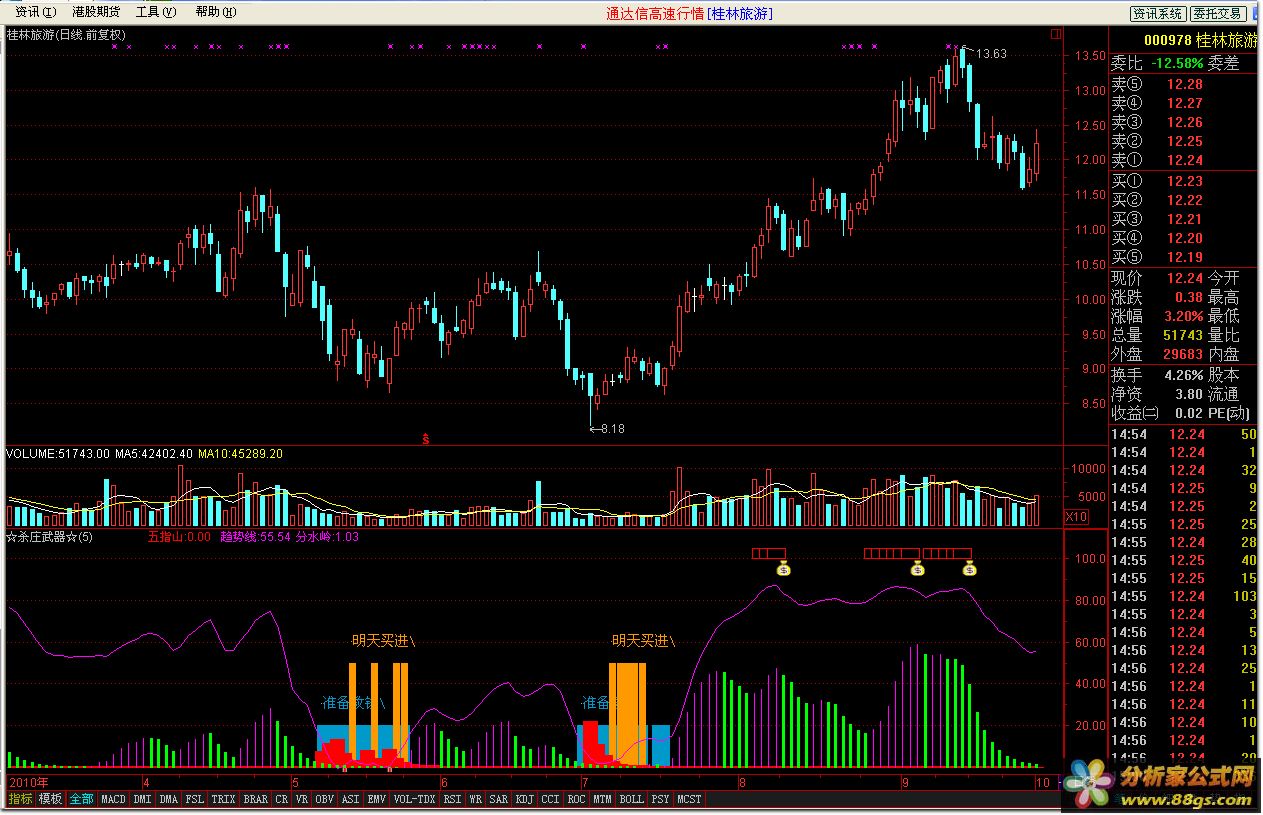The height and width of the screenshot is (815, 1263).
Task: Select the 指标 tab
Action: (20, 799)
